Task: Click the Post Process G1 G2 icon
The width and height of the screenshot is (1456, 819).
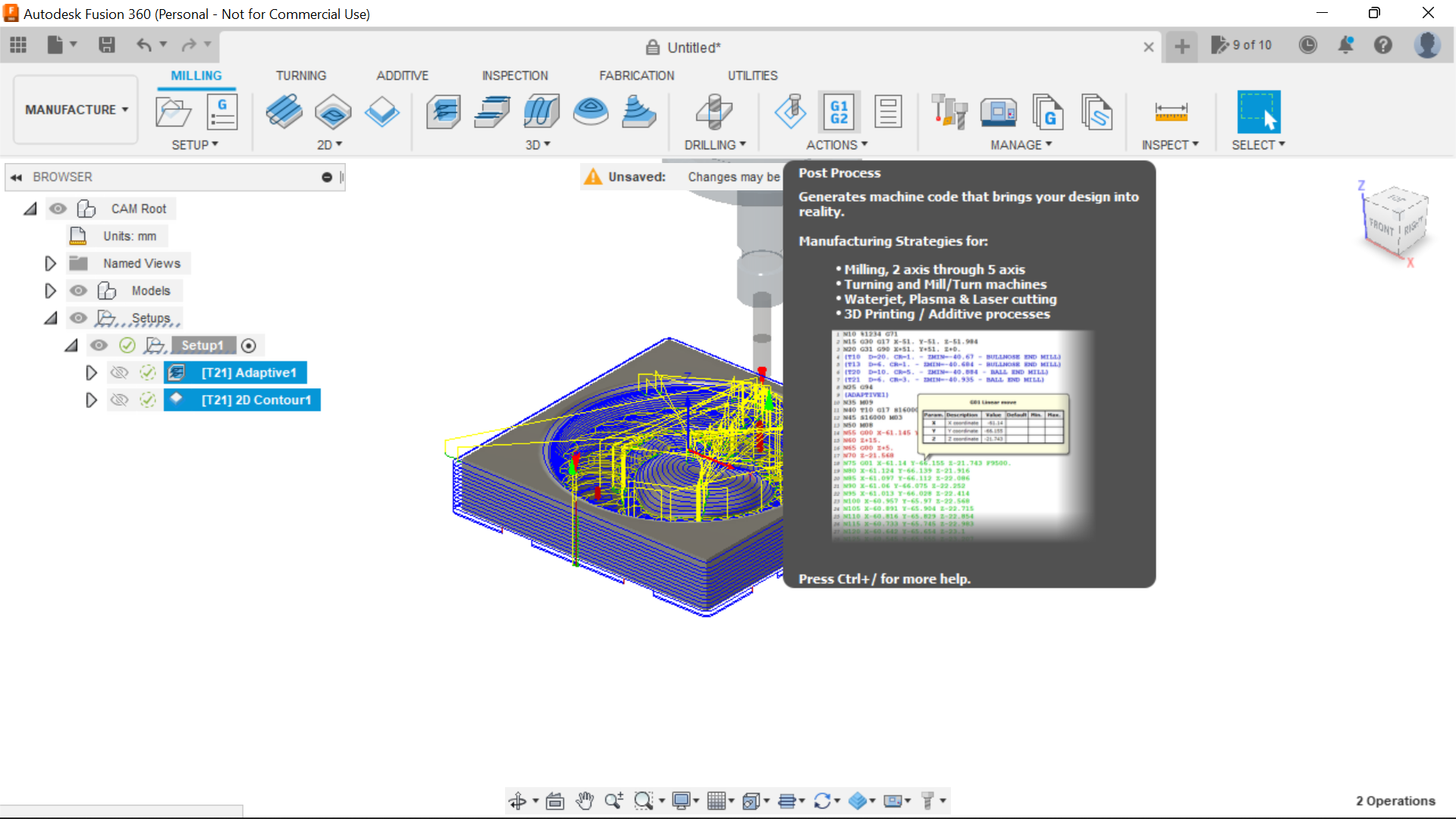Action: (x=839, y=112)
